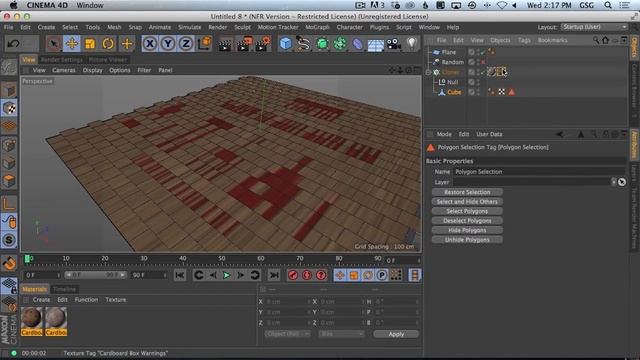The width and height of the screenshot is (640, 360).
Task: Toggle Random effector enable mark
Action: [x=483, y=62]
